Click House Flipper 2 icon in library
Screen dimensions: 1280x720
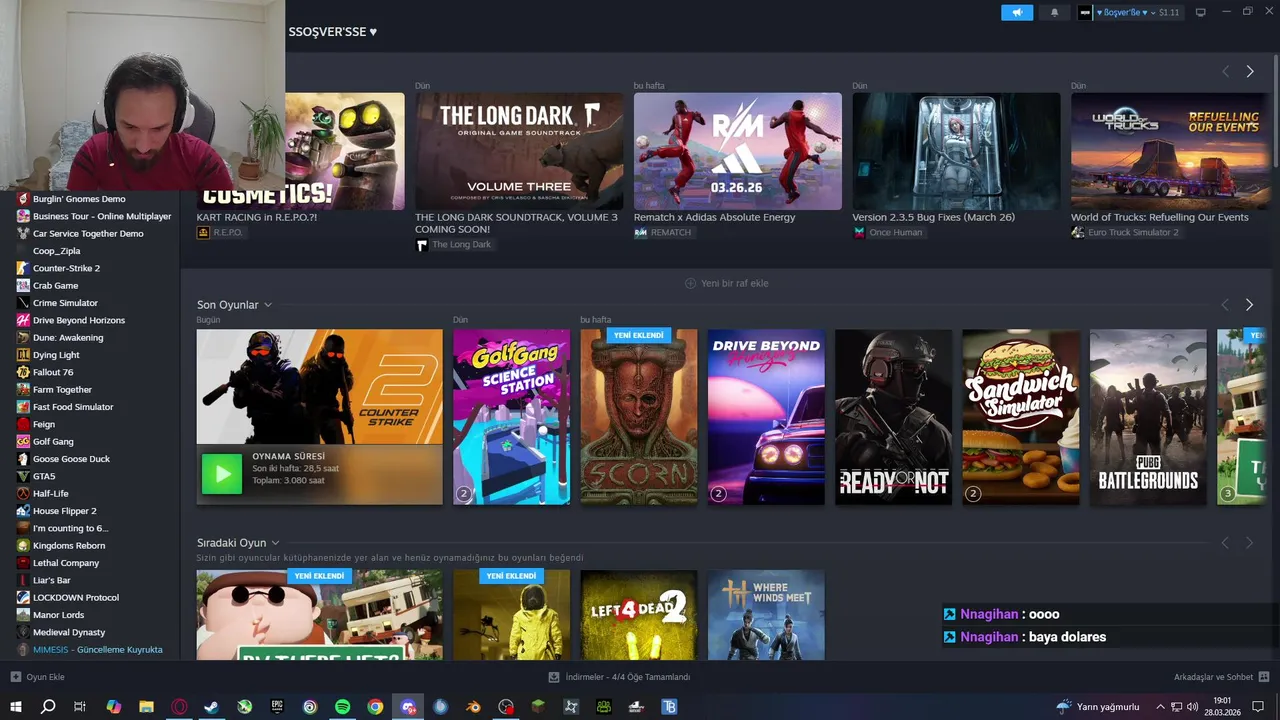coord(23,511)
